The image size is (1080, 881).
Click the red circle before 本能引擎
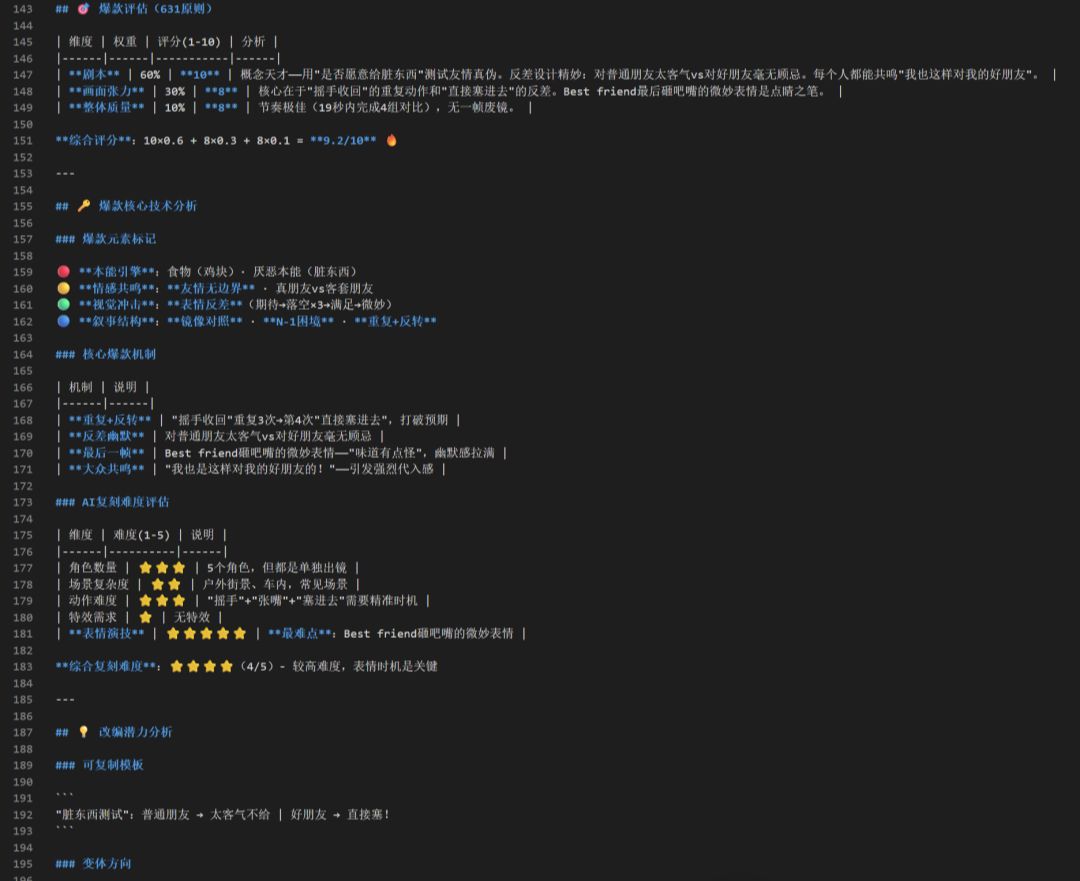64,272
